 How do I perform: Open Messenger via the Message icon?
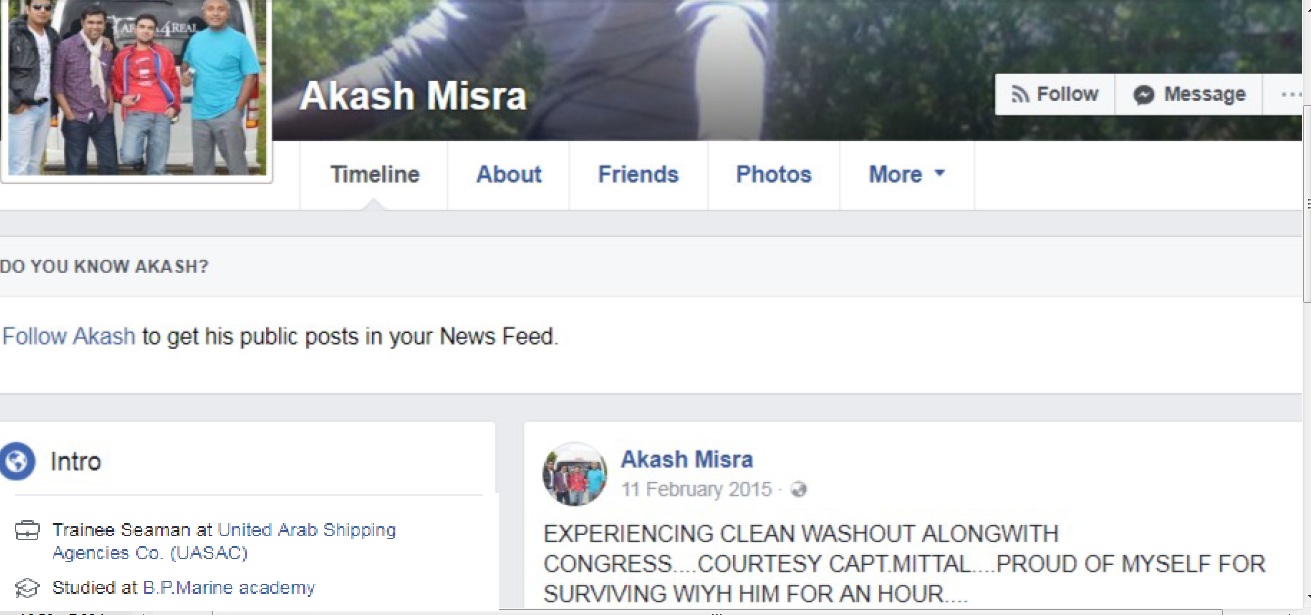click(1189, 94)
